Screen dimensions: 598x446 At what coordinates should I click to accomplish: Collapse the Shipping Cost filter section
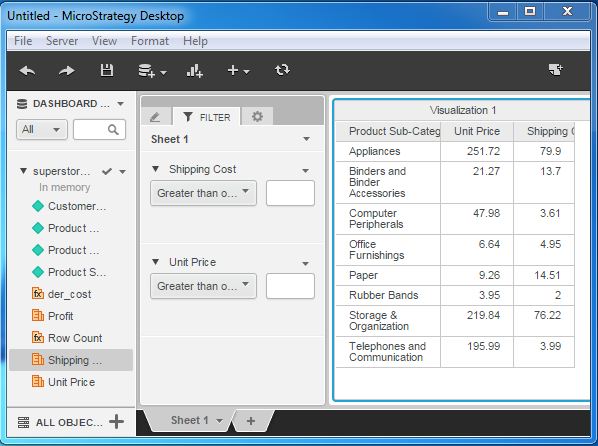pyautogui.click(x=155, y=169)
